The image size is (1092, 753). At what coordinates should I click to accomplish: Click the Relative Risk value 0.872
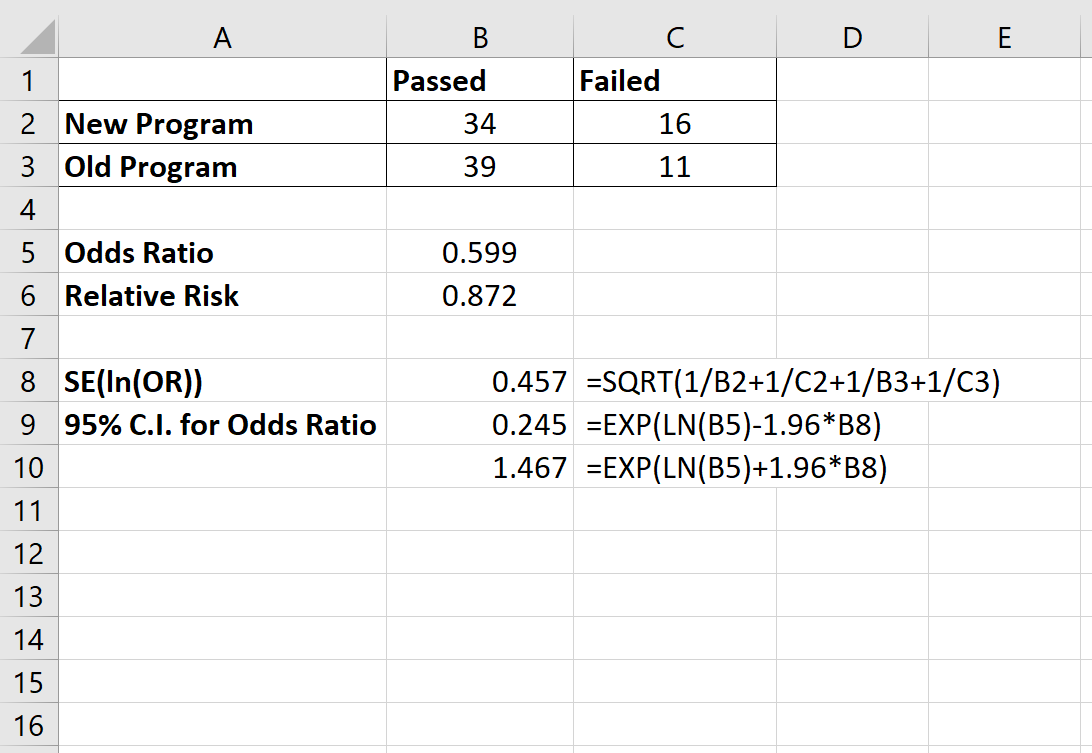(x=480, y=295)
